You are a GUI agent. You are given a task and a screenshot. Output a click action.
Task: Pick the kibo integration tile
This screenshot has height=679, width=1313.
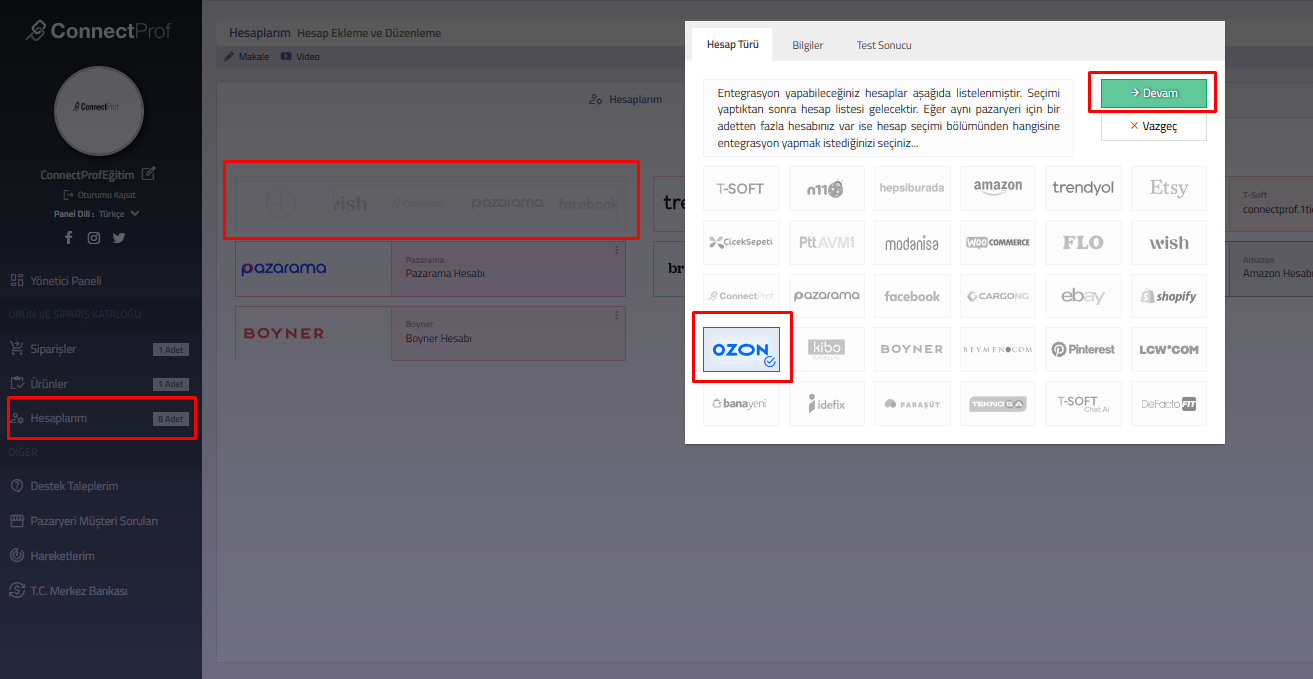tap(826, 349)
